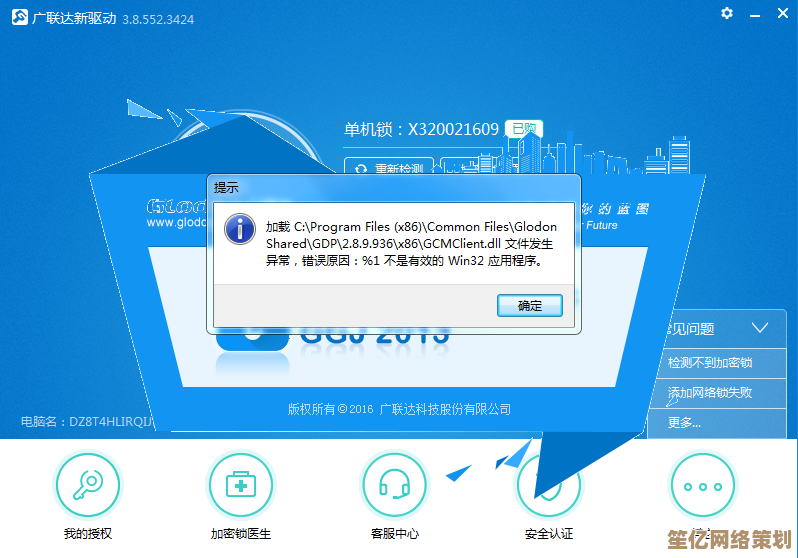Click the 已购 status badge
798x558 pixels.
[523, 129]
